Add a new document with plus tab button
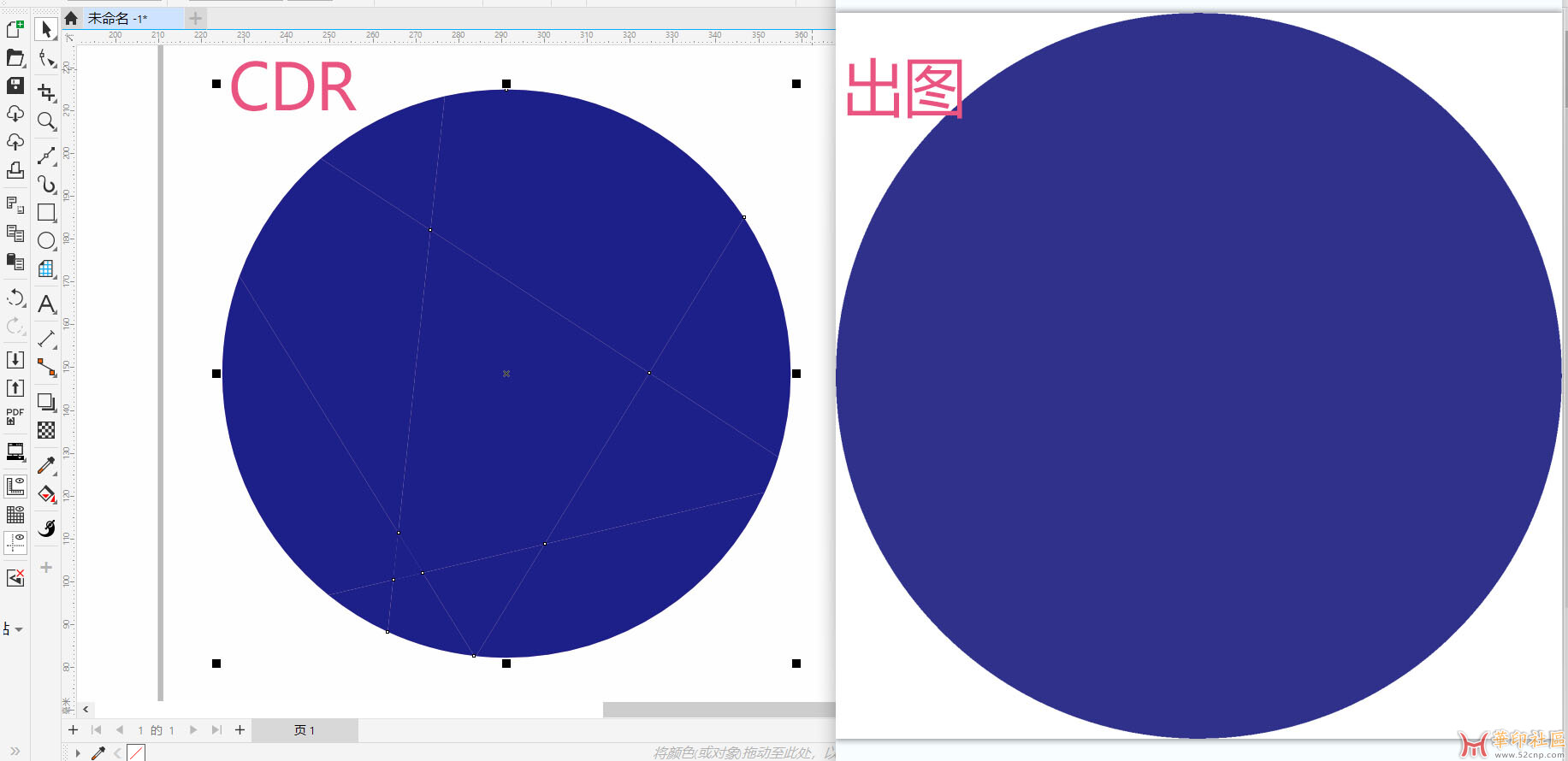 [x=196, y=18]
